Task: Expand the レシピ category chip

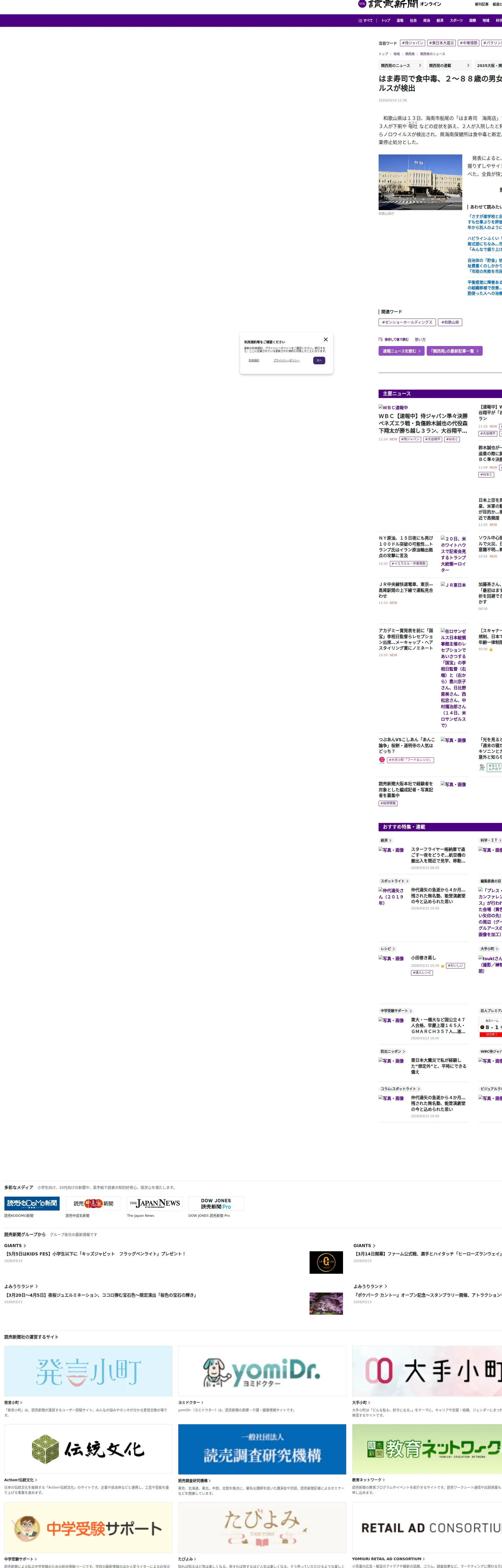Action: 387,949
